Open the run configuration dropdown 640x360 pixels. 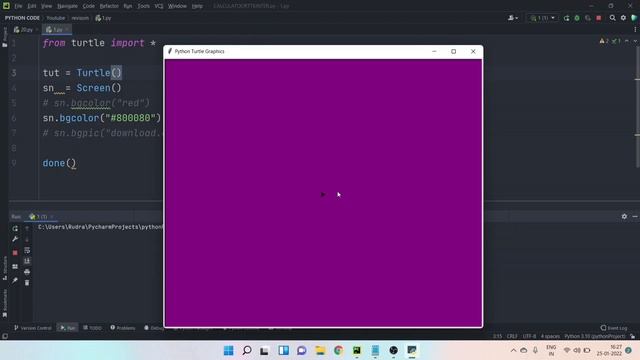542,18
